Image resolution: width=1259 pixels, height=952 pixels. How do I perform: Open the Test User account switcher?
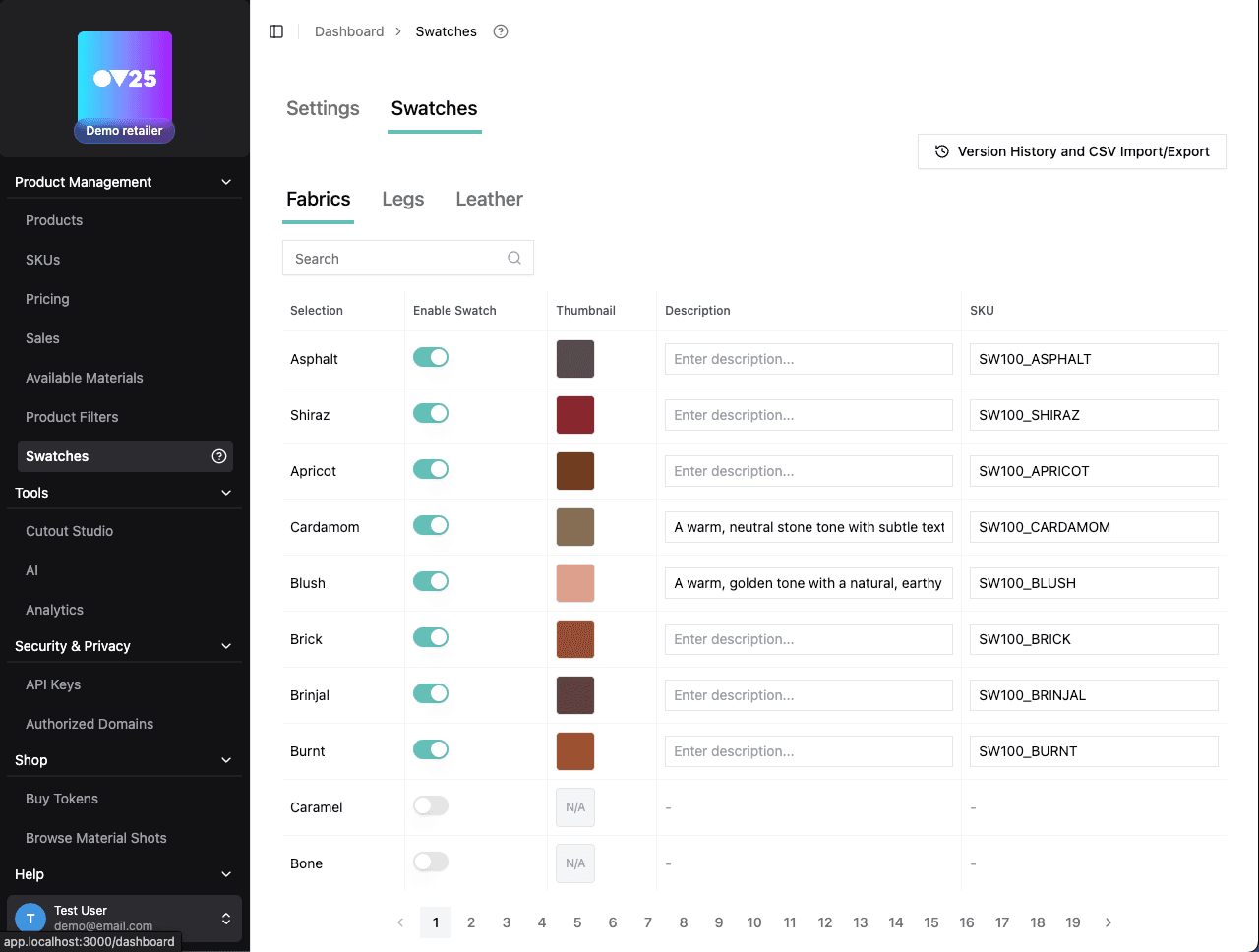point(226,919)
